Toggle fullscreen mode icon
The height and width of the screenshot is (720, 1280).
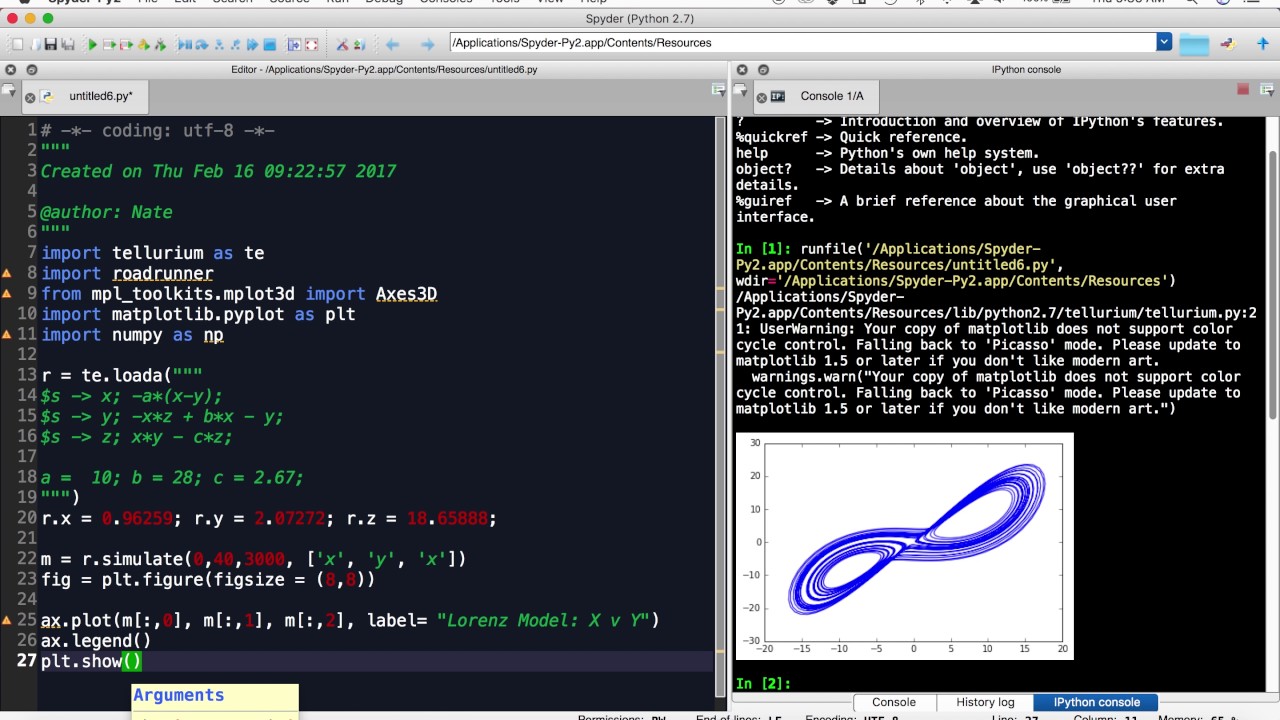312,44
